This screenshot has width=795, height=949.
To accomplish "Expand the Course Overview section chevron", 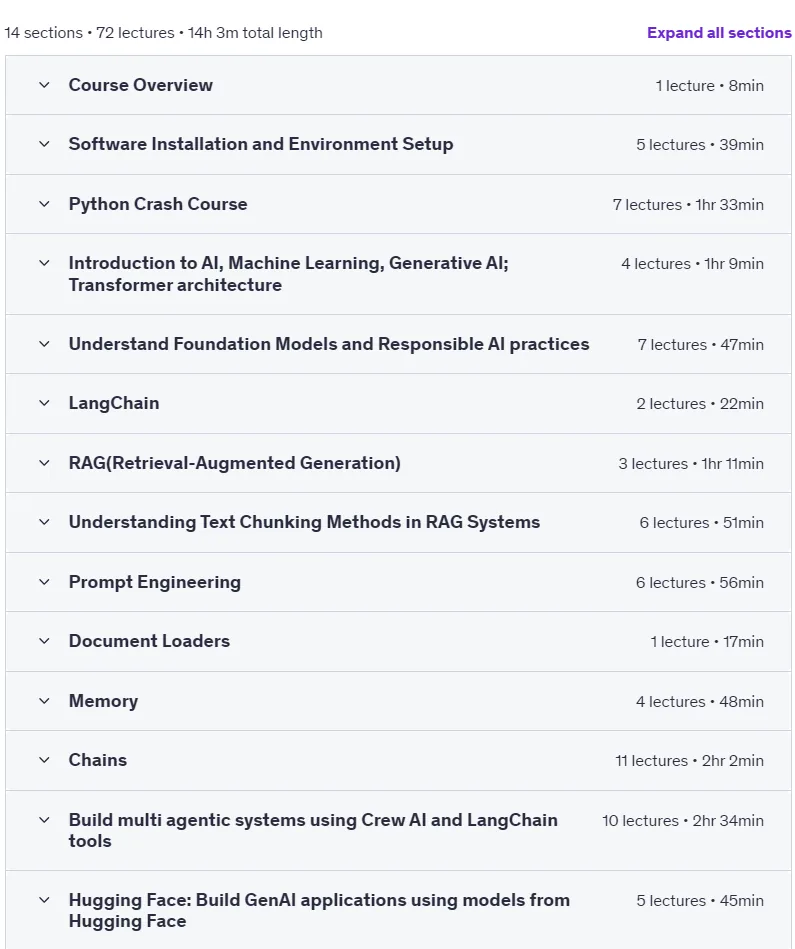I will 44,85.
